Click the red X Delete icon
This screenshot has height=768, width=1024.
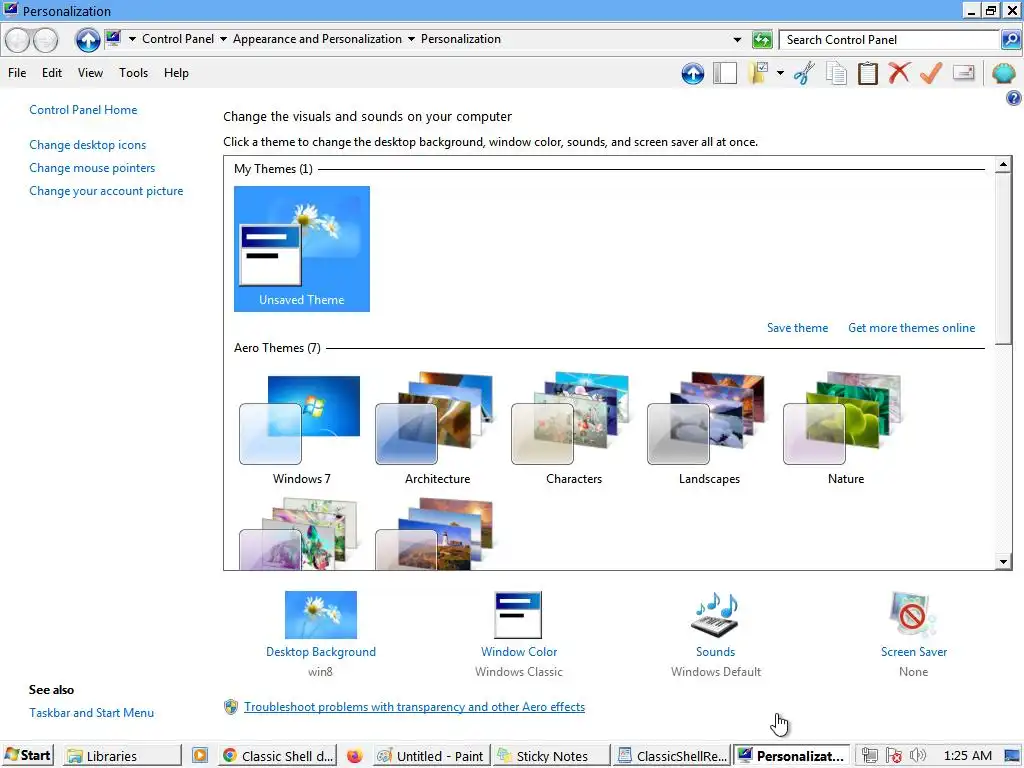tap(899, 73)
